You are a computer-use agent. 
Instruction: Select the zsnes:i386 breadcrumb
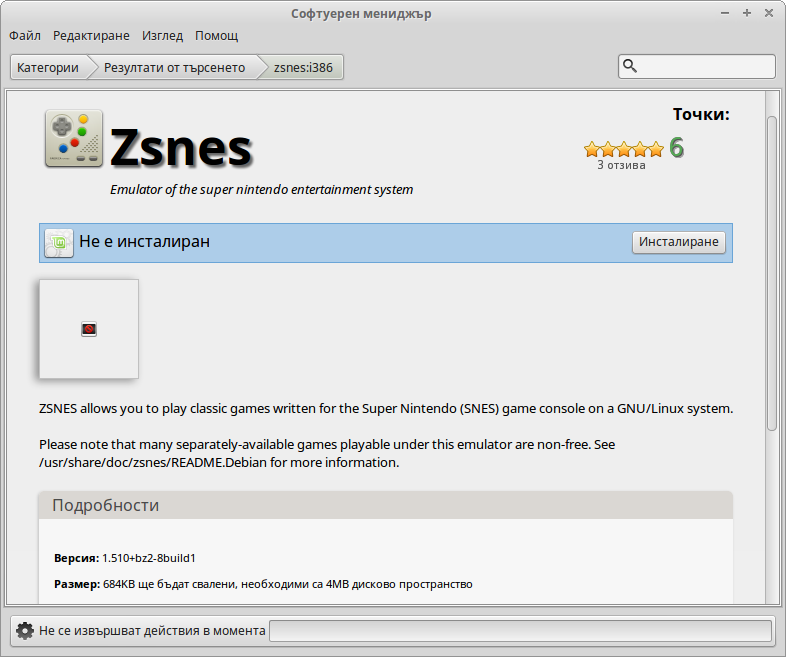(303, 67)
